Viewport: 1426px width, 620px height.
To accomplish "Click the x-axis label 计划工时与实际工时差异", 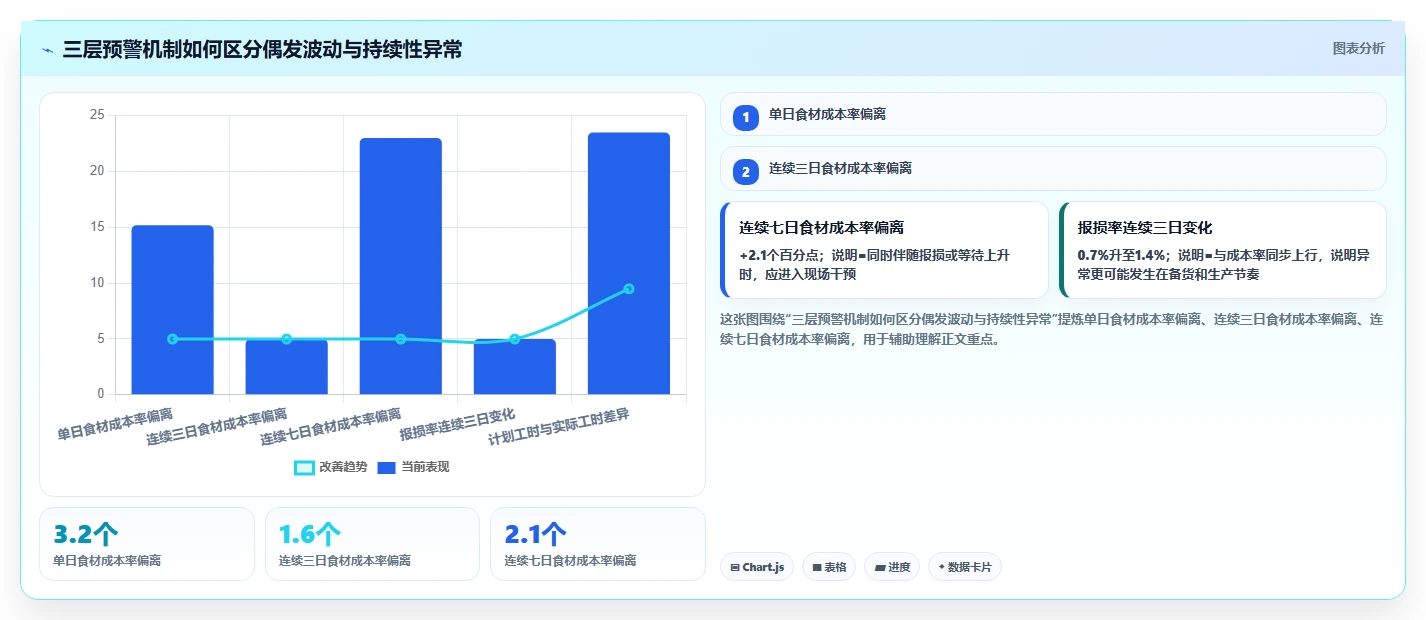I will [x=559, y=426].
